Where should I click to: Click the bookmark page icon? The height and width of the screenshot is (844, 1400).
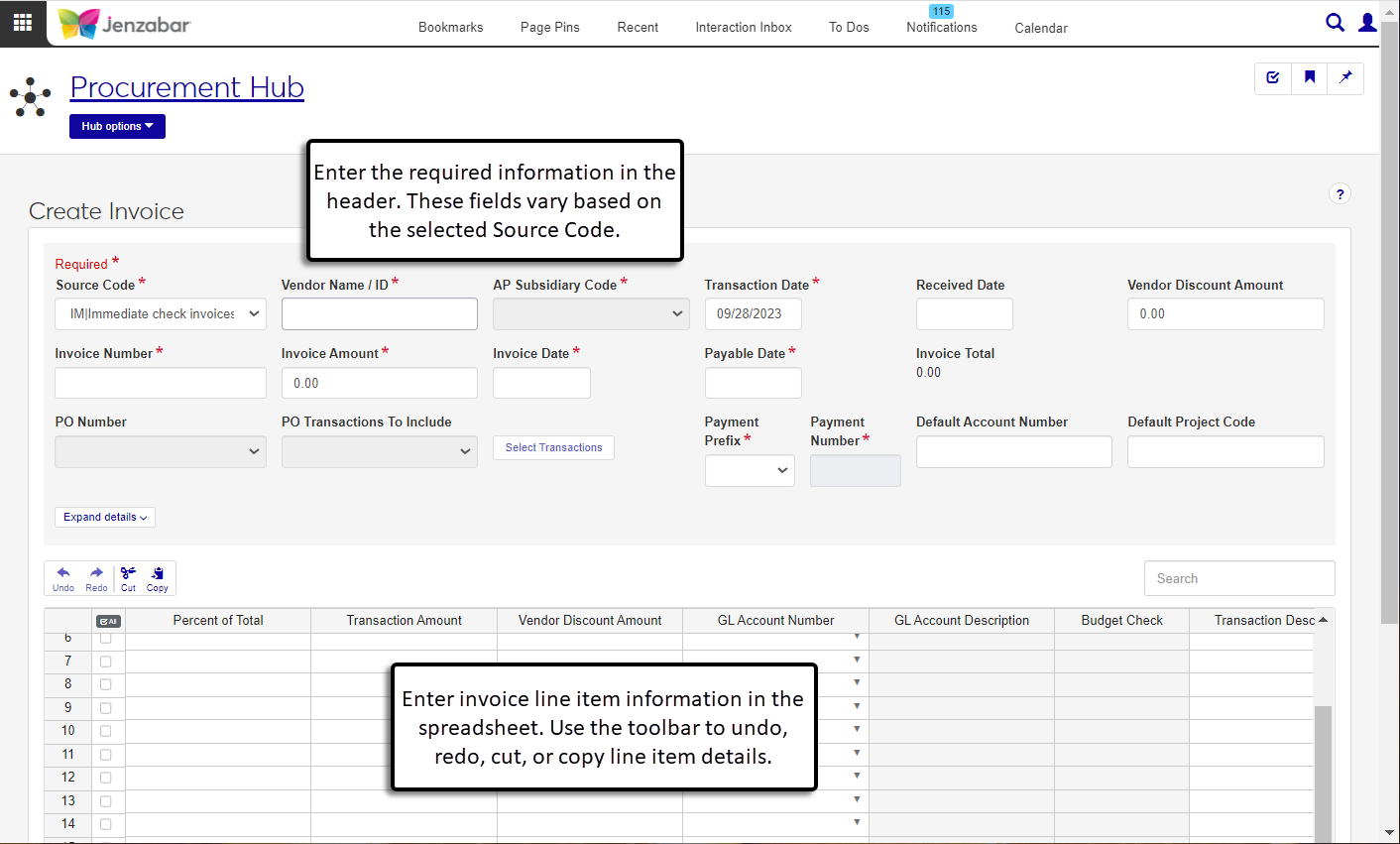(1309, 77)
